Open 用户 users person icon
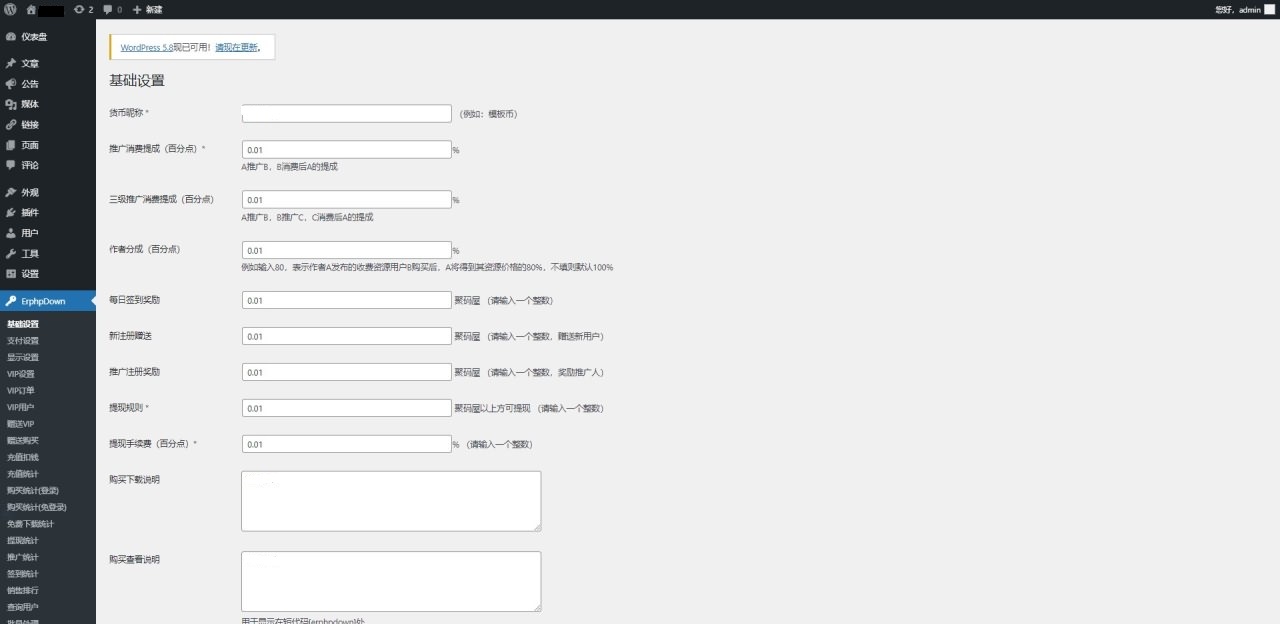The image size is (1280, 624). click(x=11, y=233)
